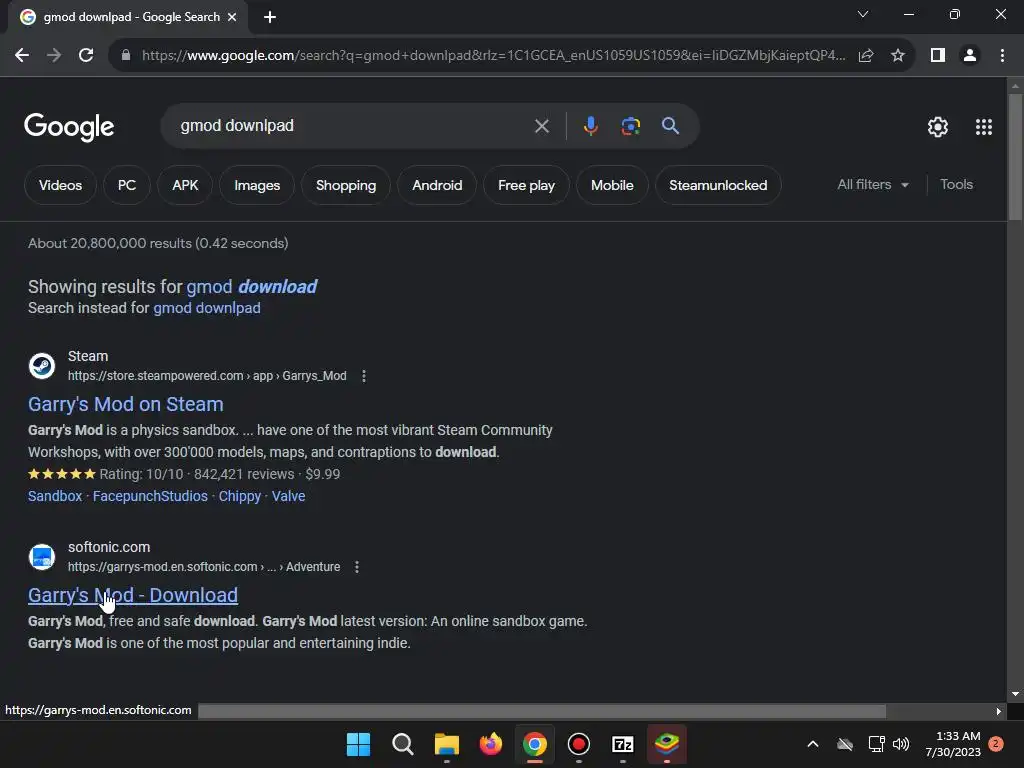Launch Firefox from the taskbar
1024x768 pixels.
click(490, 744)
